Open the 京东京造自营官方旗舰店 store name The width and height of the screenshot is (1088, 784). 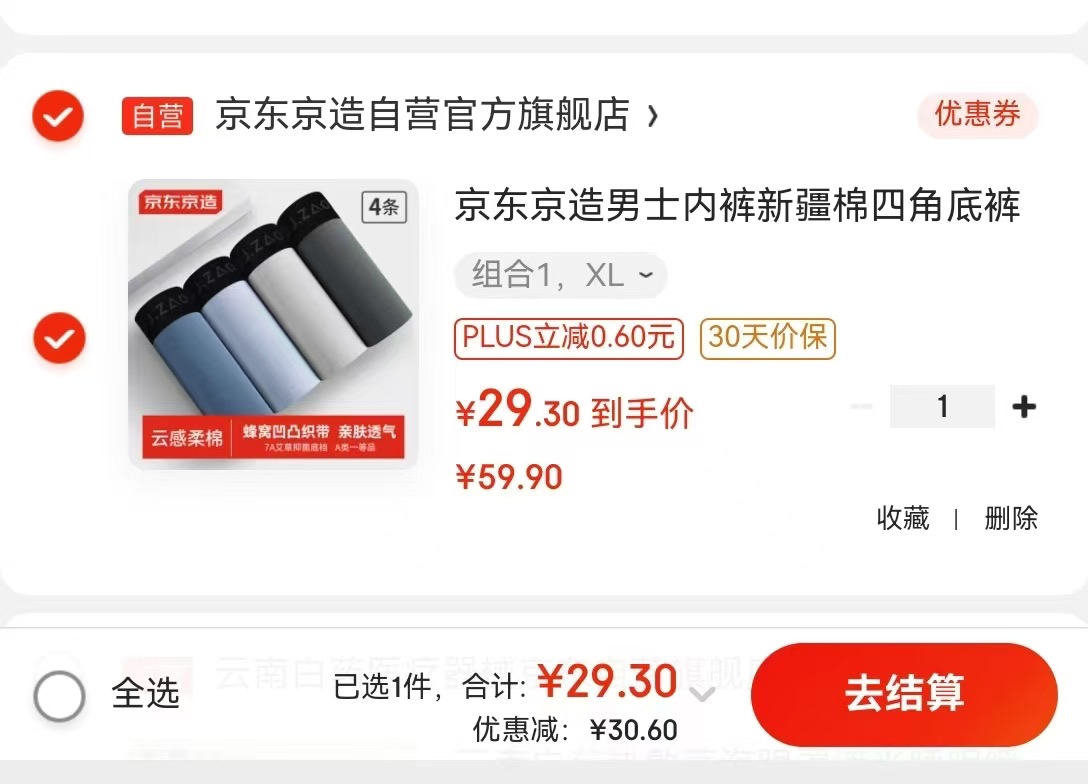pyautogui.click(x=423, y=115)
